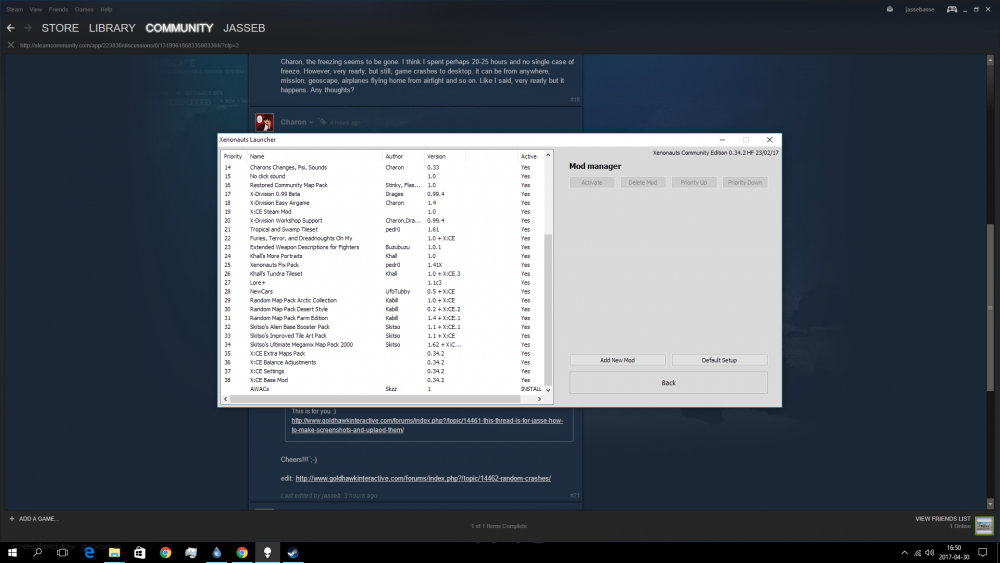Sort mod list by Name header
This screenshot has height=563, width=1000.
click(314, 156)
